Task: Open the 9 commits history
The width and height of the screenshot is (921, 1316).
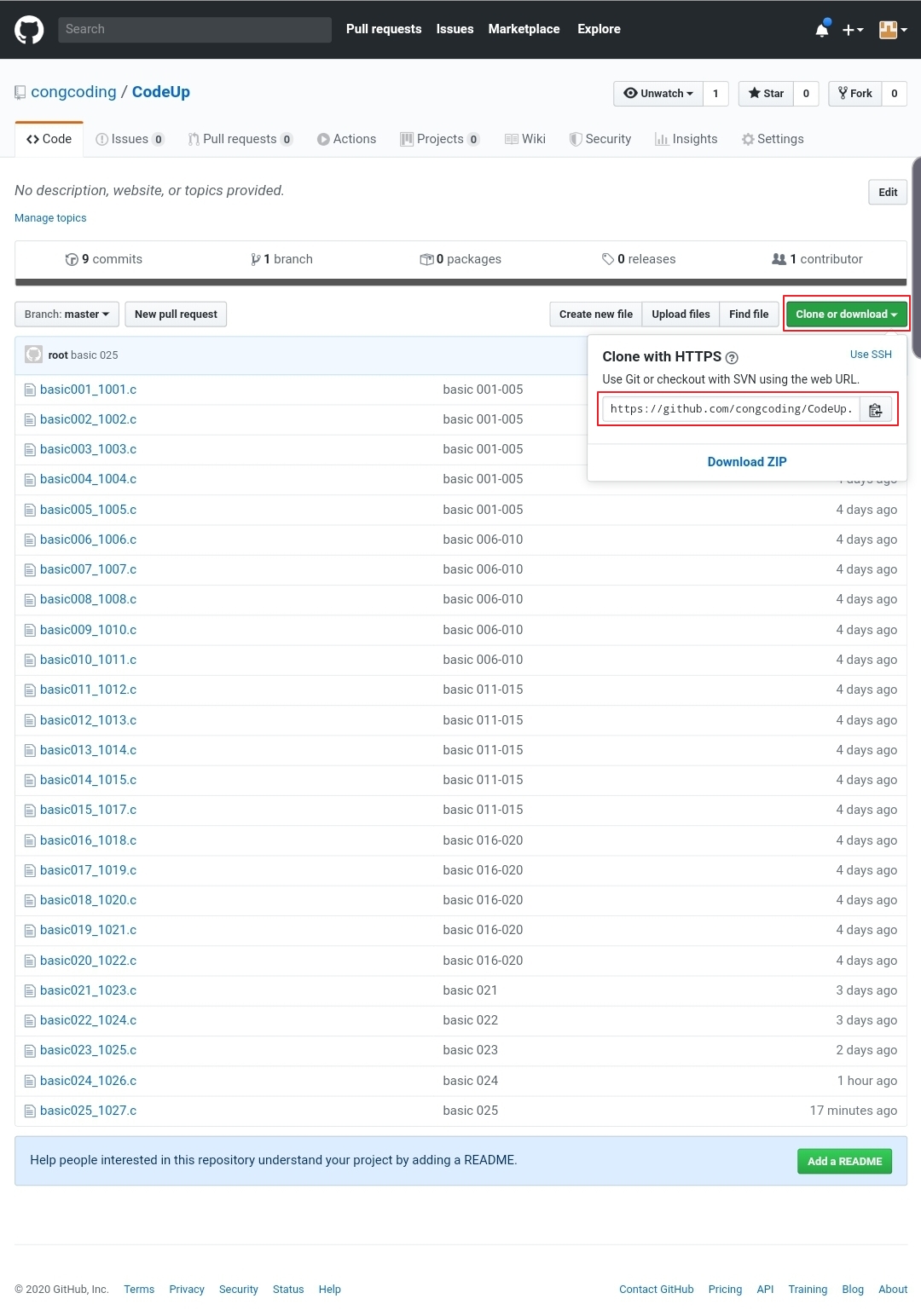Action: coord(104,259)
